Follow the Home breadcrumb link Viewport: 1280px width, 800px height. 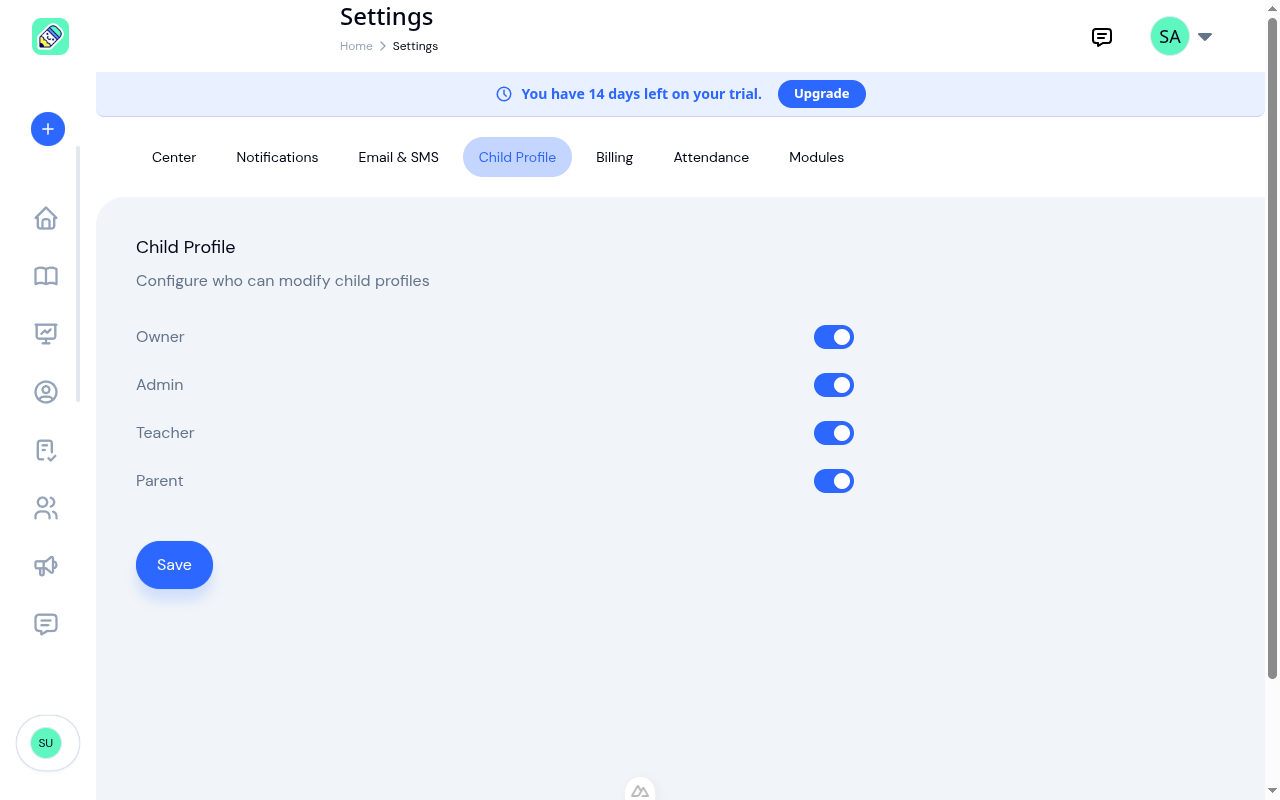coord(356,46)
